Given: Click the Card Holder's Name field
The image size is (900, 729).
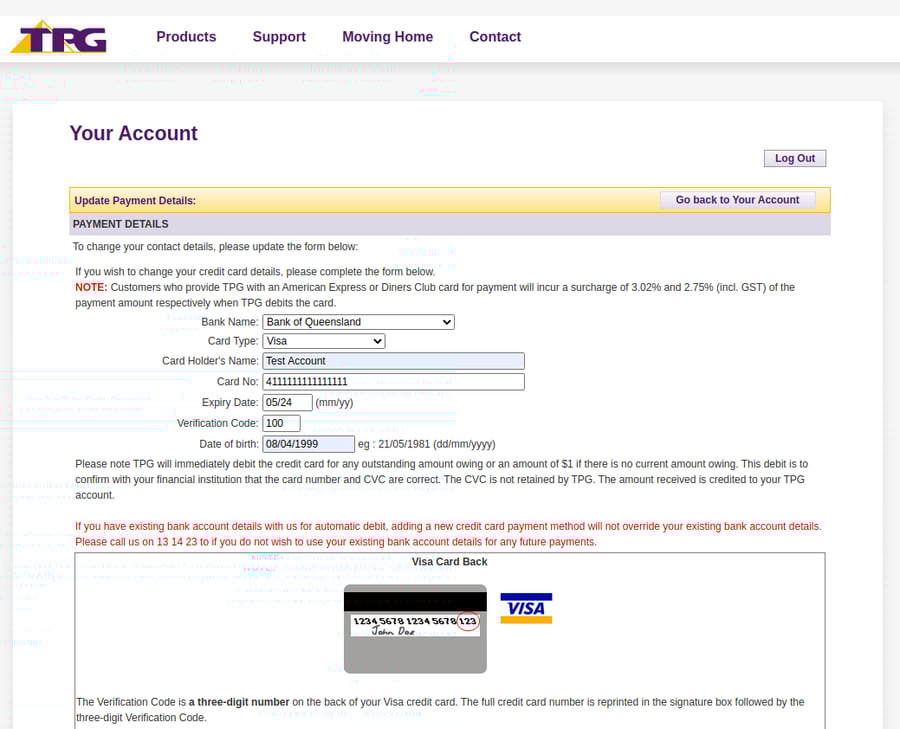Looking at the screenshot, I should (393, 360).
